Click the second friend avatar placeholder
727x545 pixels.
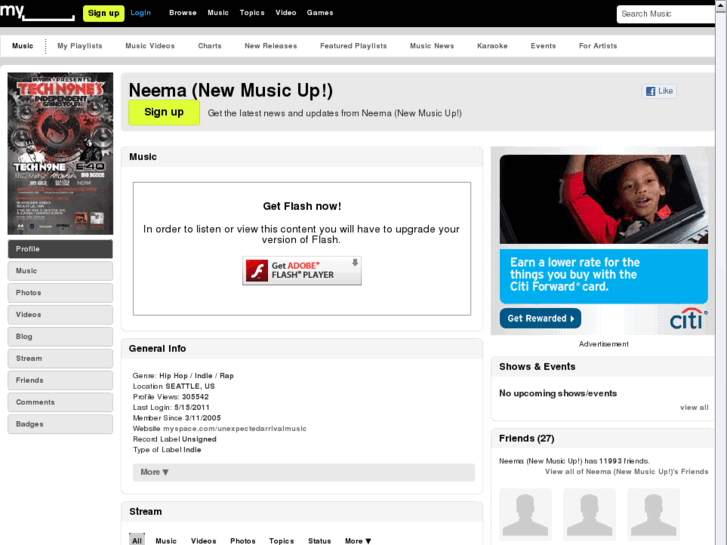[x=589, y=515]
